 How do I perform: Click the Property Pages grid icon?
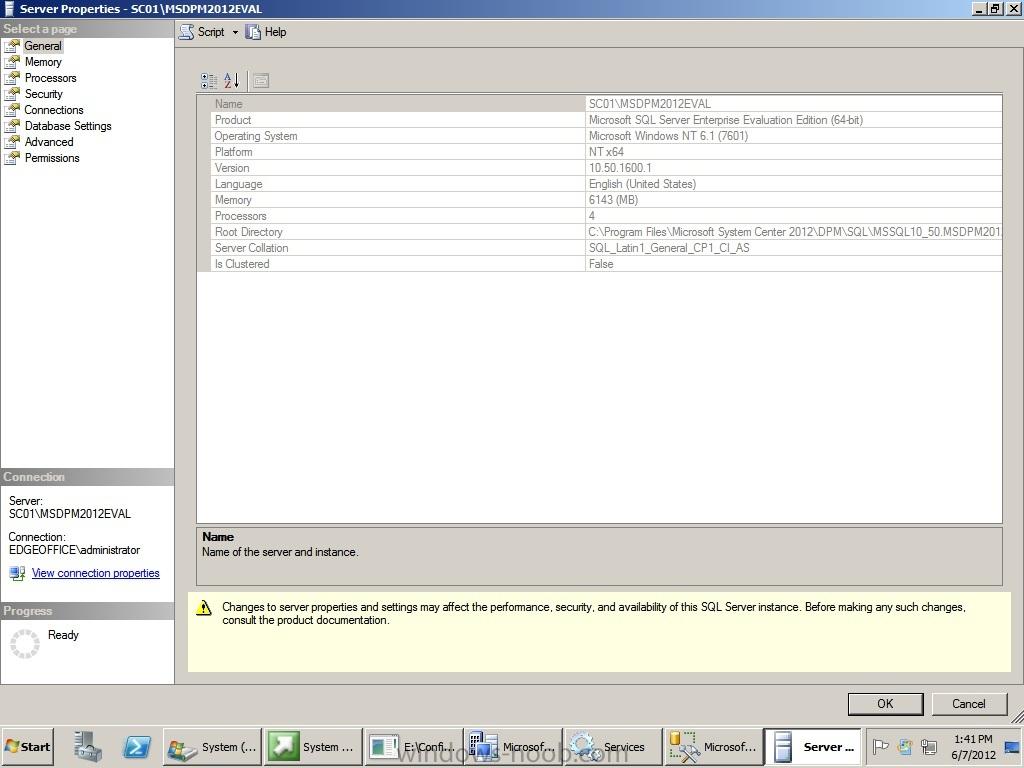(x=261, y=81)
